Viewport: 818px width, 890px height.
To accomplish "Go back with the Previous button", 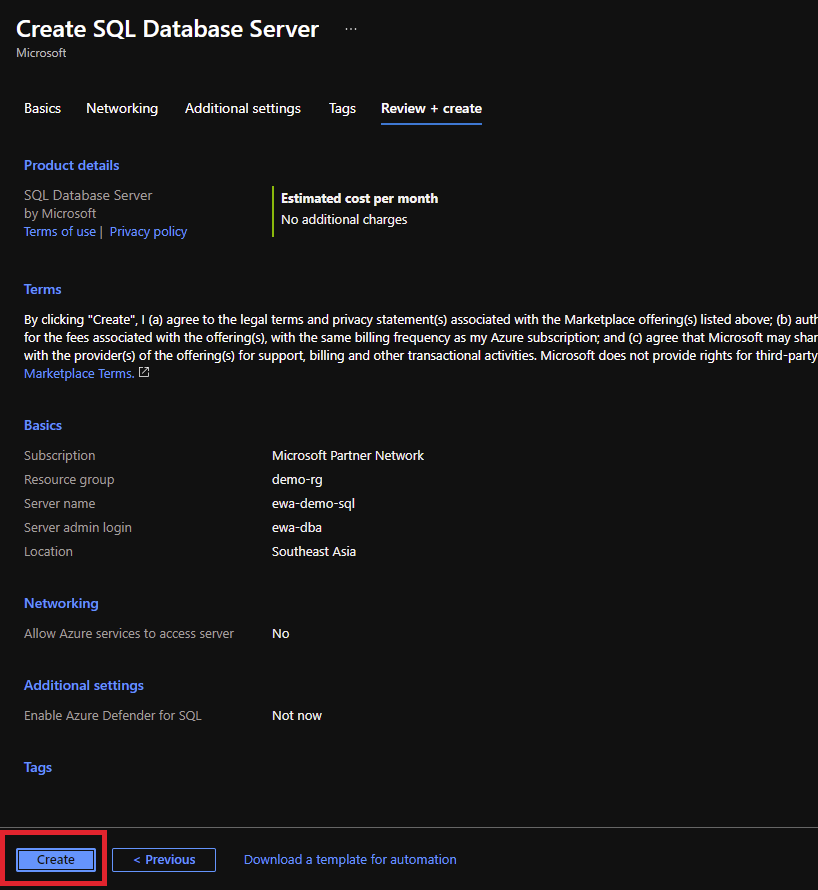I will 164,859.
